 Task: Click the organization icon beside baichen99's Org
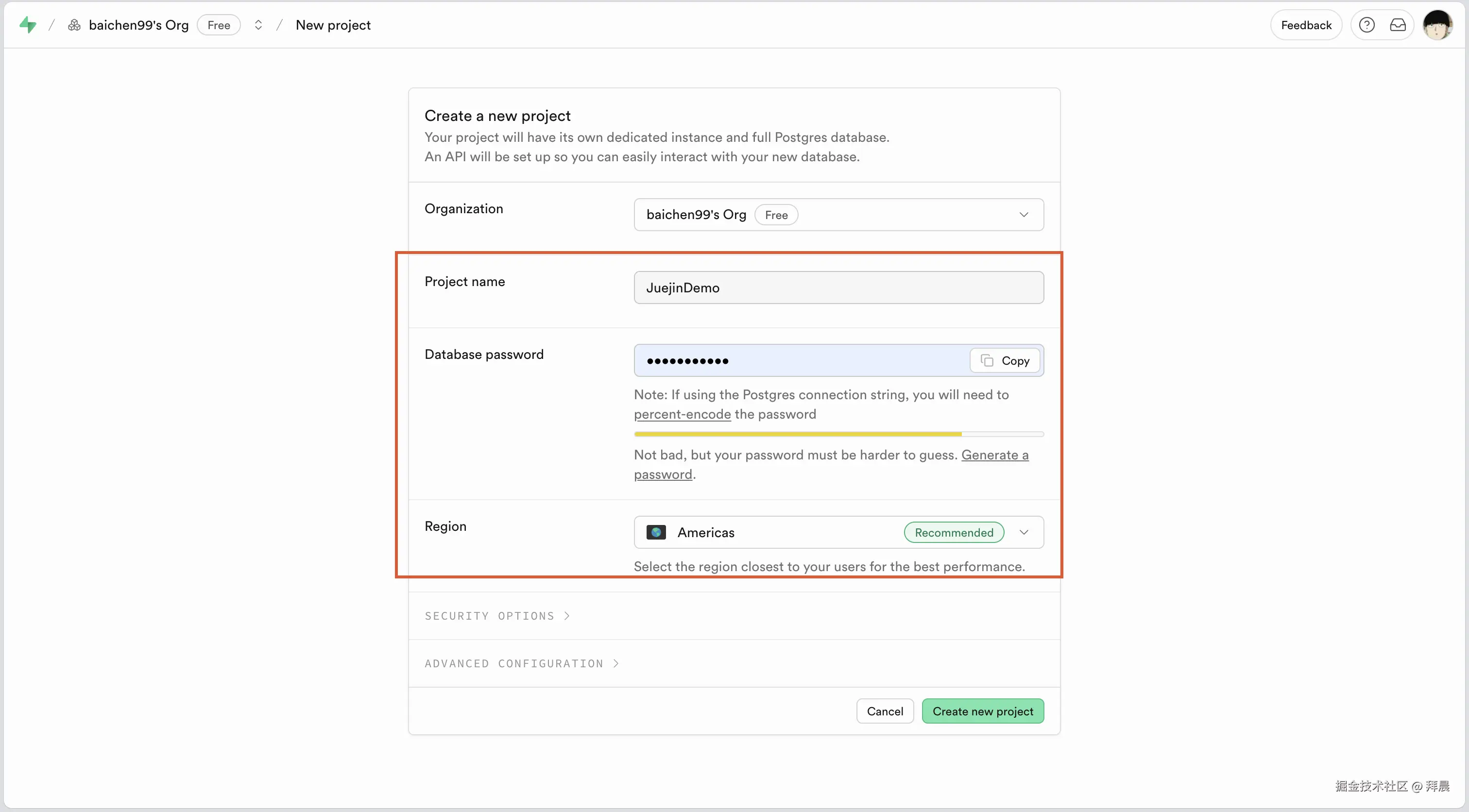tap(74, 24)
